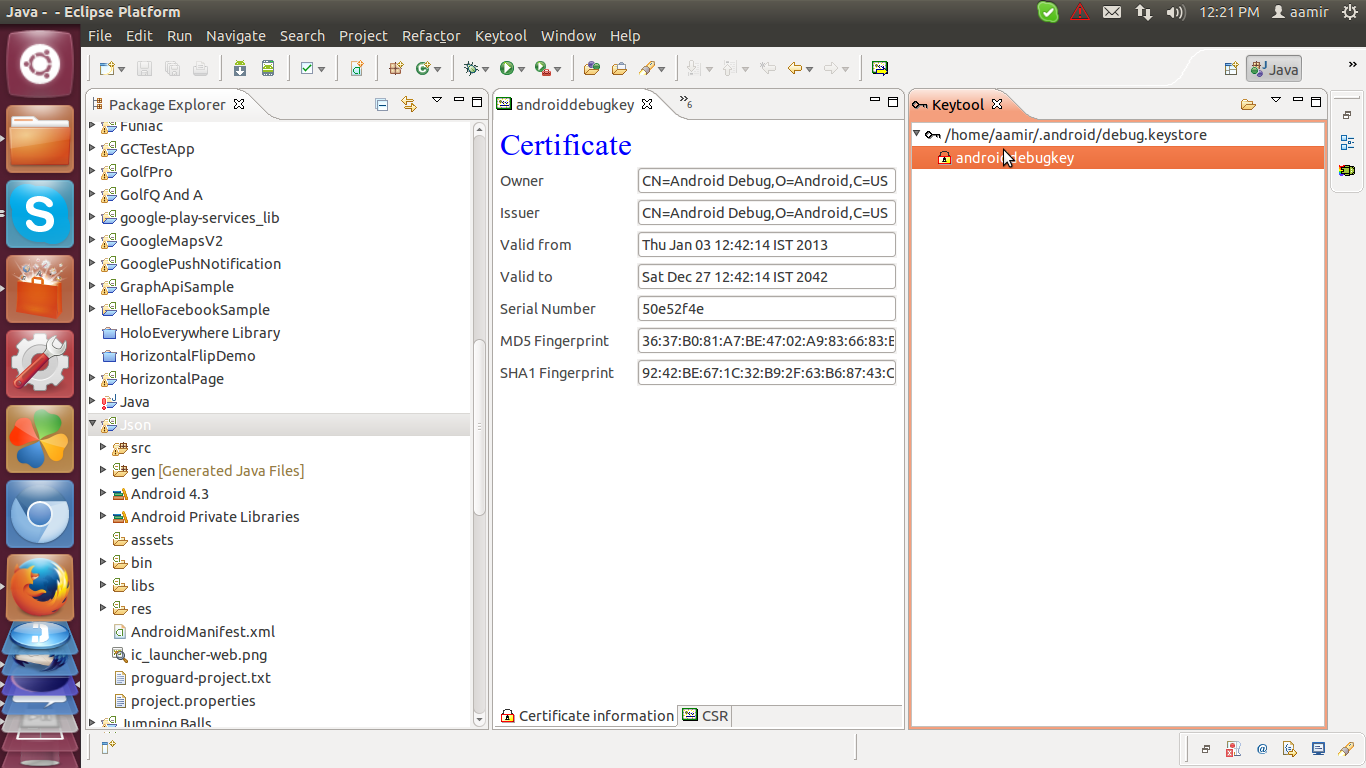This screenshot has width=1366, height=768.
Task: Open Package Explorer view menu triangle
Action: (x=436, y=100)
